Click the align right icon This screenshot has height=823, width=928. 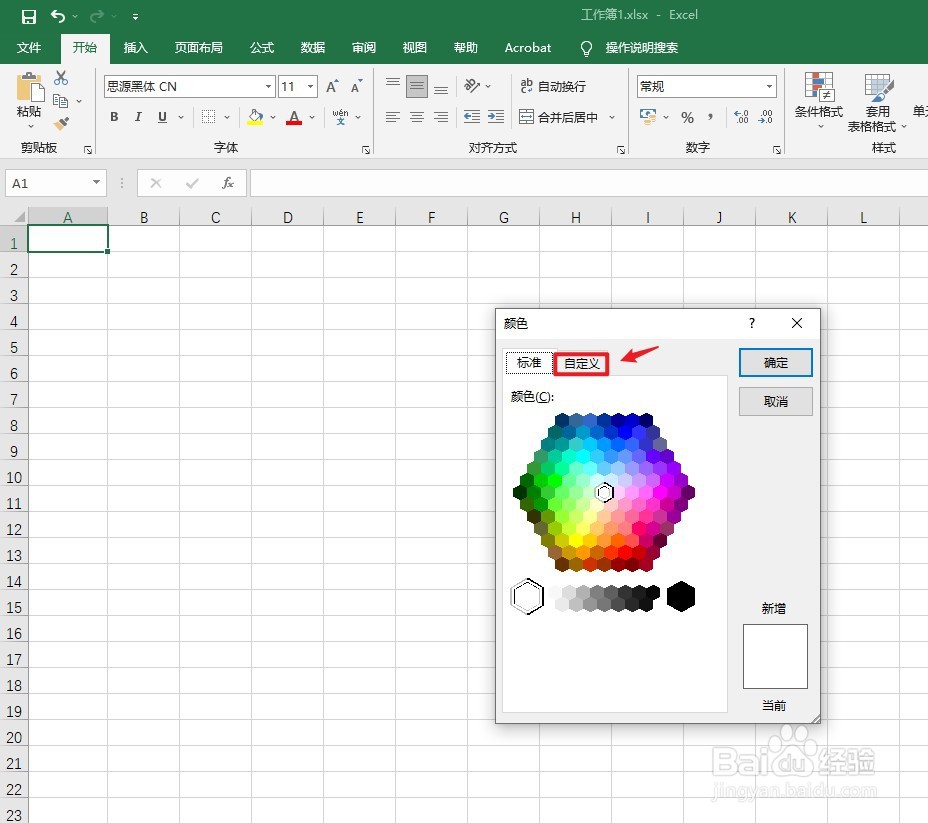pyautogui.click(x=441, y=117)
